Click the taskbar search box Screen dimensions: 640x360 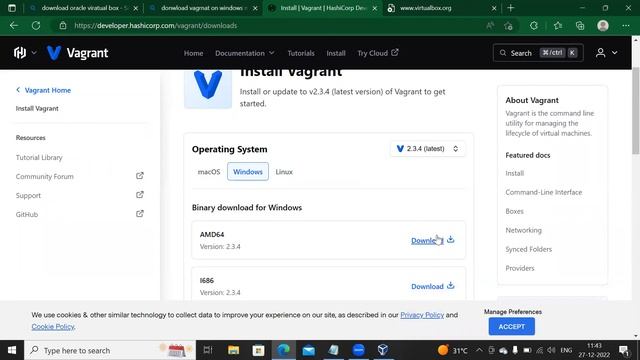pos(110,350)
